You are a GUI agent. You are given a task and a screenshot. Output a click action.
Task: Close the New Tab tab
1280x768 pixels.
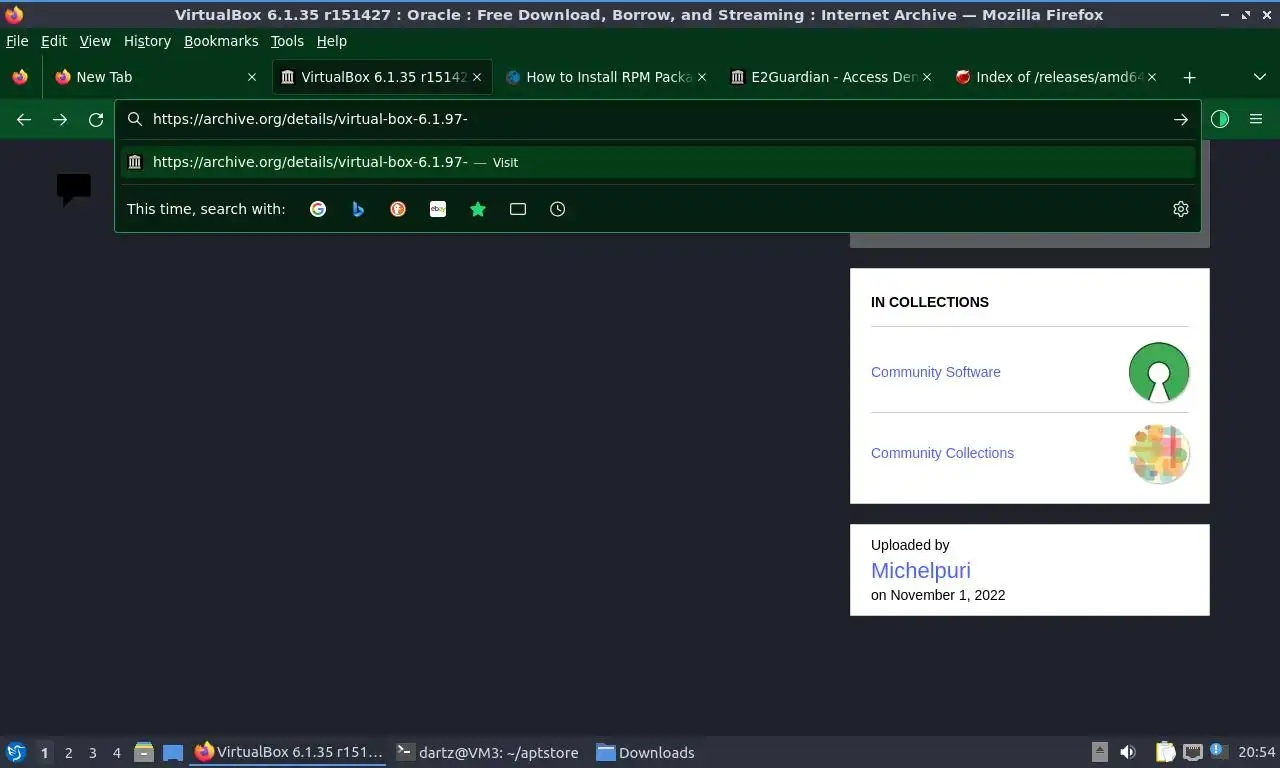click(x=252, y=77)
